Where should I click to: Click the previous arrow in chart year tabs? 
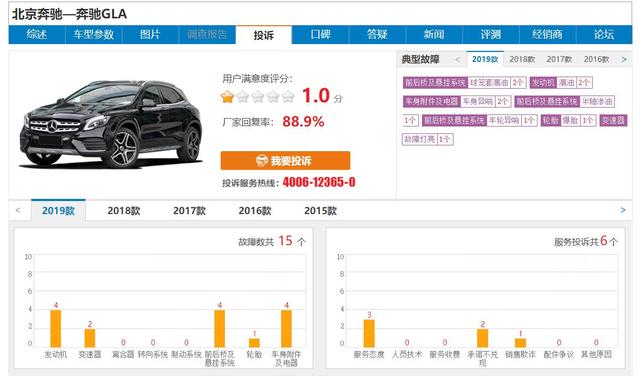tap(18, 210)
